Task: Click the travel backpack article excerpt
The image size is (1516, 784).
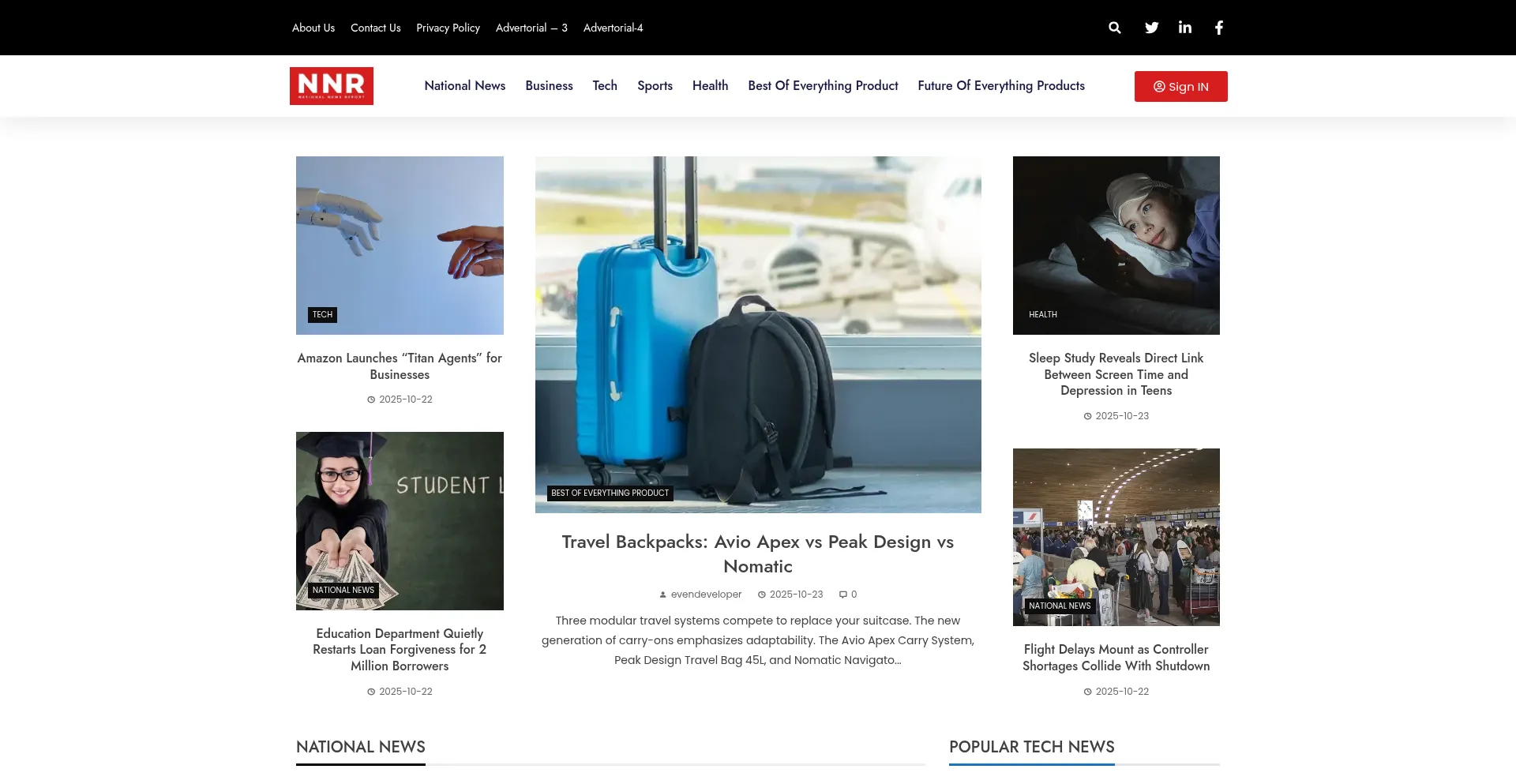Action: (758, 640)
